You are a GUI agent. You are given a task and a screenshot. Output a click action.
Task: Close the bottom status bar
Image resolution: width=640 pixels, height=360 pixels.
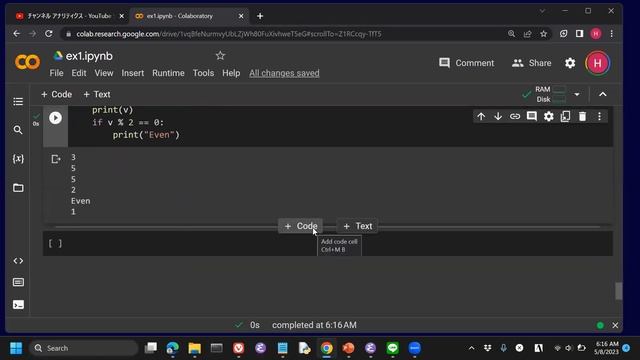pos(615,325)
